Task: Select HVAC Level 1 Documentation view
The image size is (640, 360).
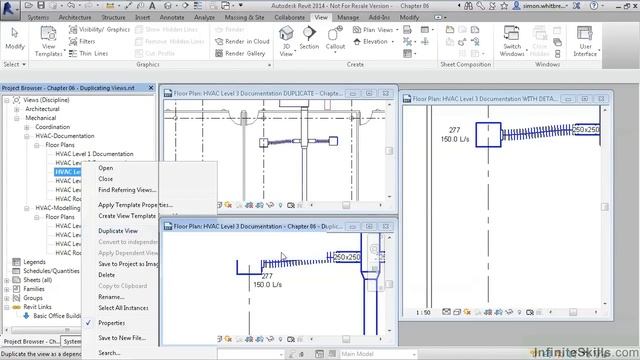Action: (x=94, y=154)
